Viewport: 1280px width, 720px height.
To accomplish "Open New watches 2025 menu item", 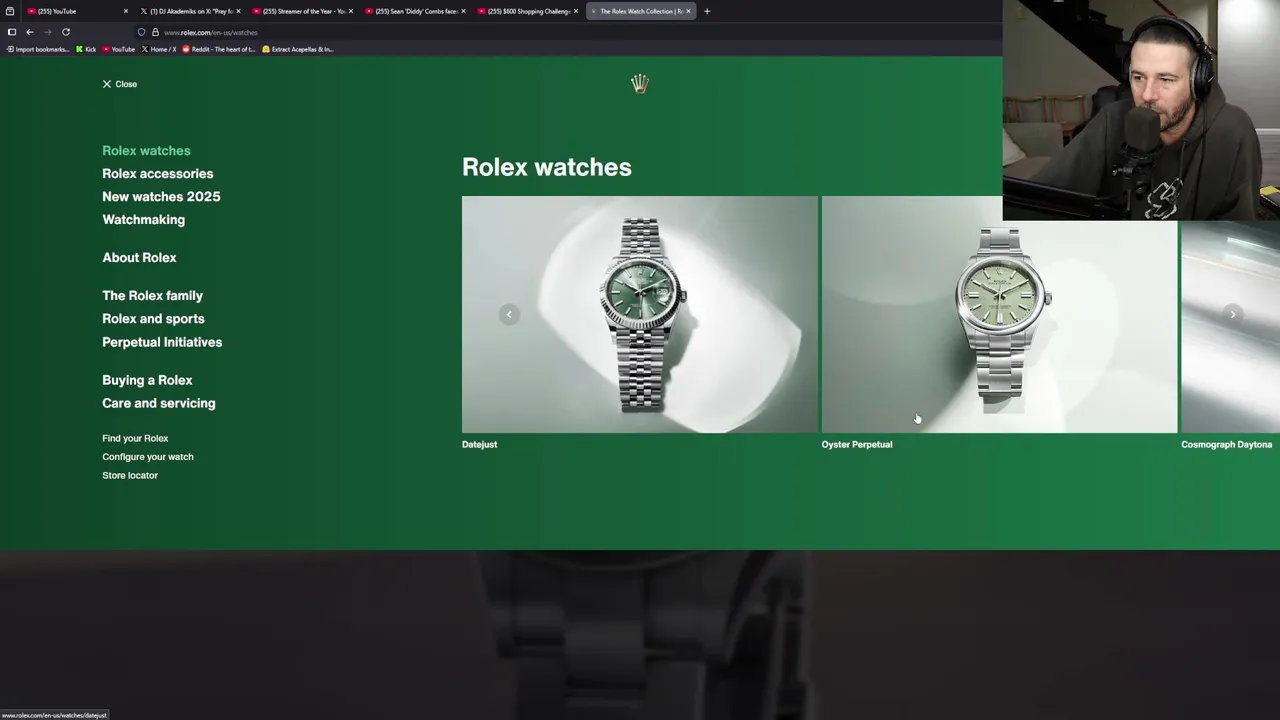I will pyautogui.click(x=161, y=197).
